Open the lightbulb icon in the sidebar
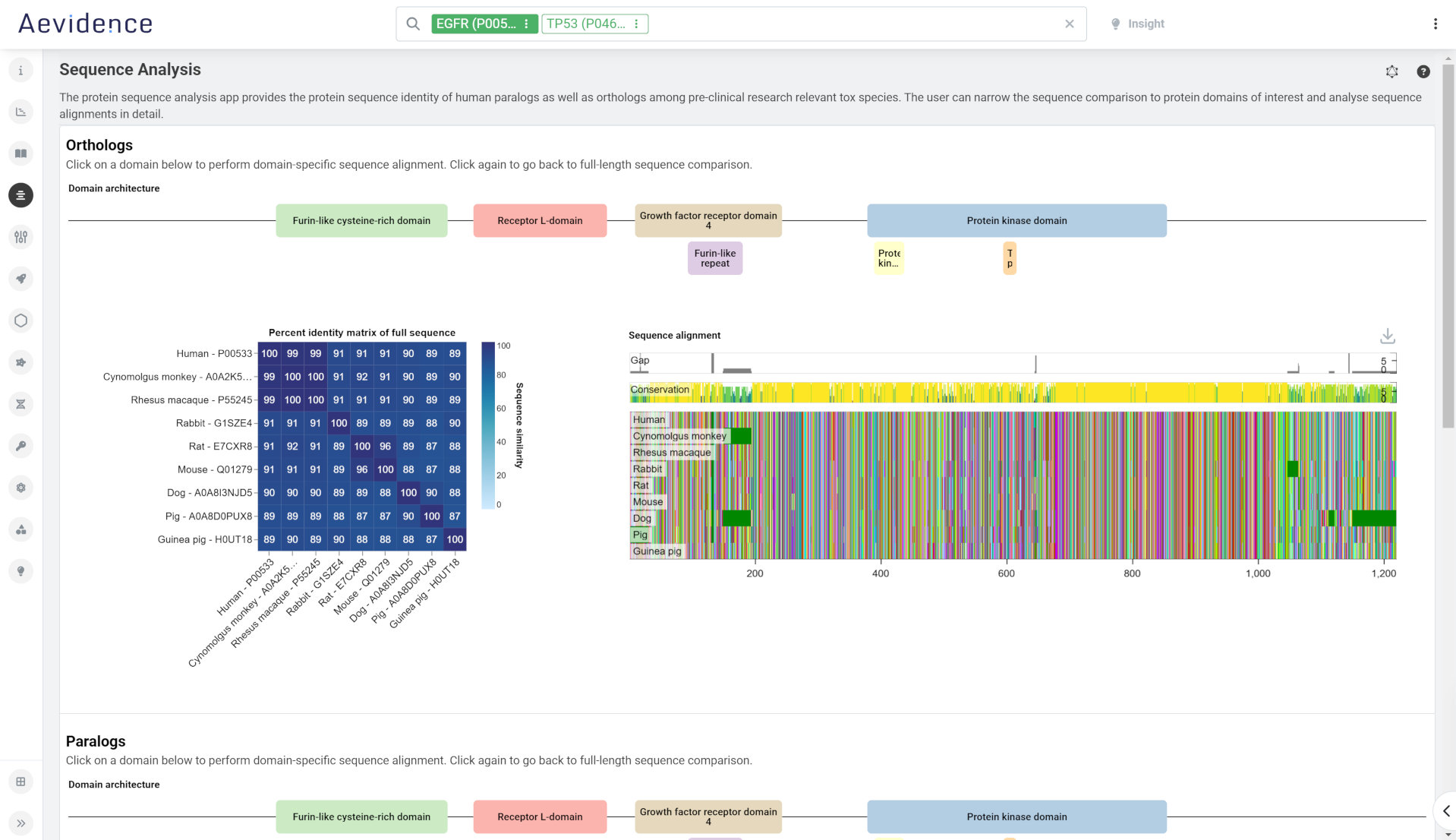This screenshot has height=840, width=1456. click(20, 572)
